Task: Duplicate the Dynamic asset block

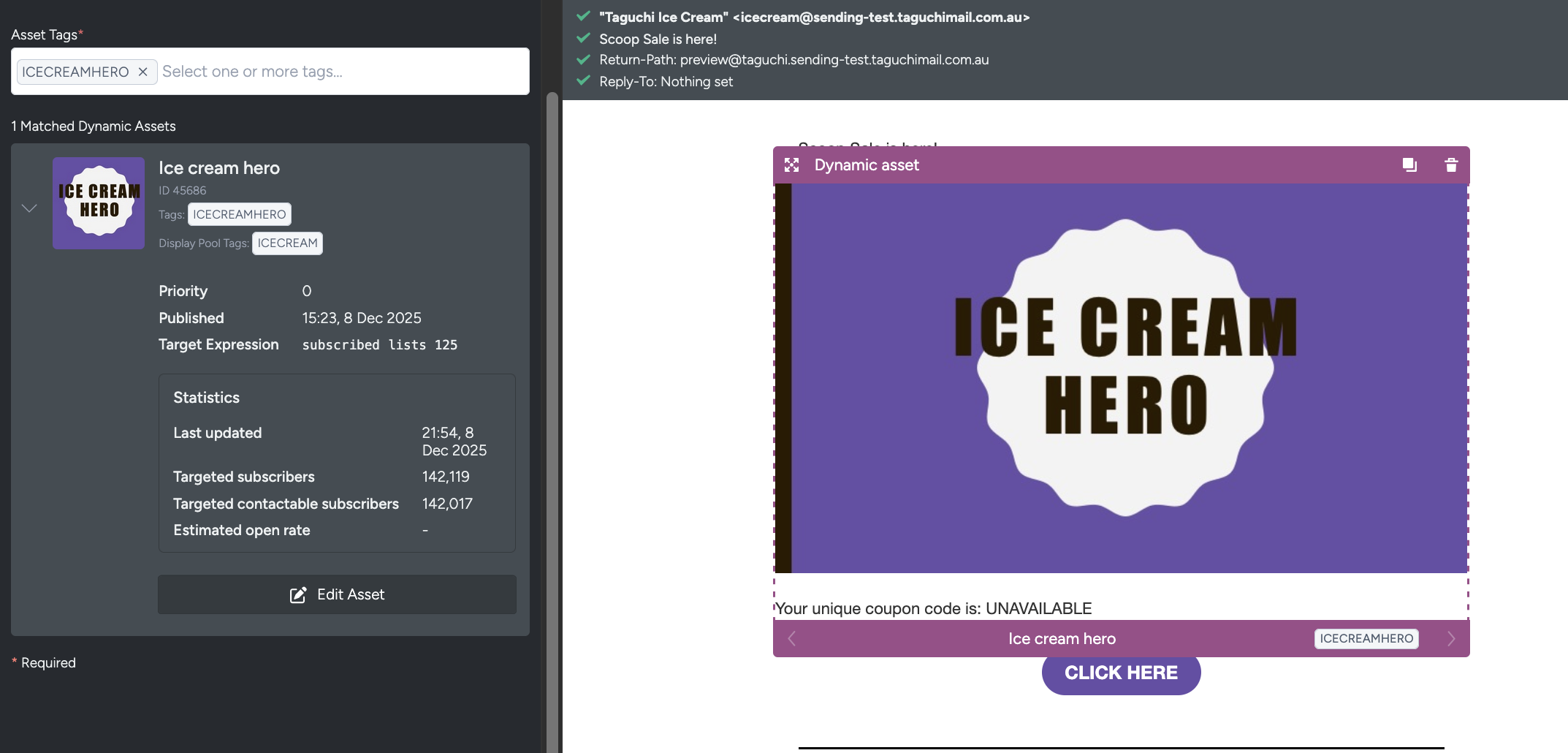Action: coord(1409,165)
